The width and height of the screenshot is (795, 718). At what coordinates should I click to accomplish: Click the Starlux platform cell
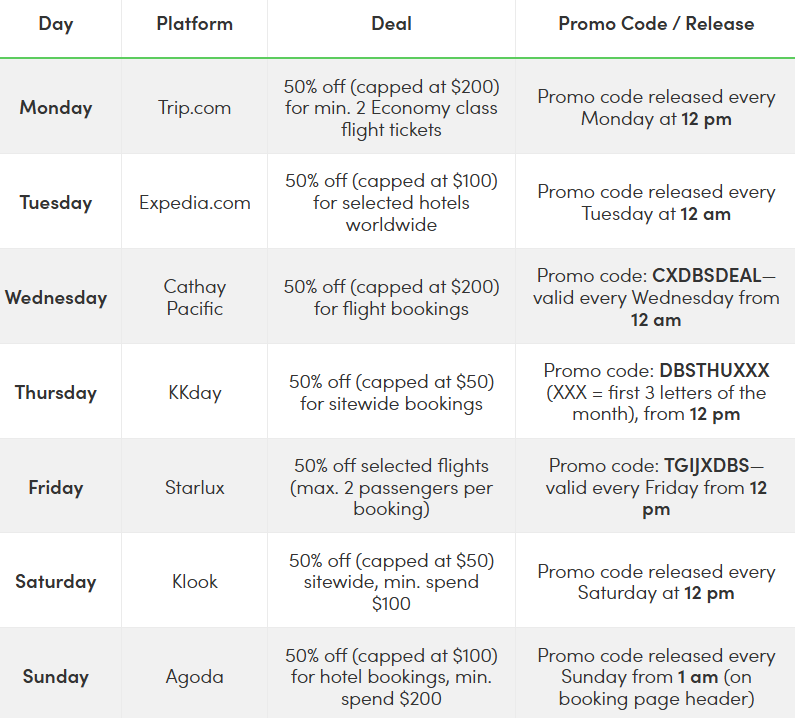pos(194,488)
